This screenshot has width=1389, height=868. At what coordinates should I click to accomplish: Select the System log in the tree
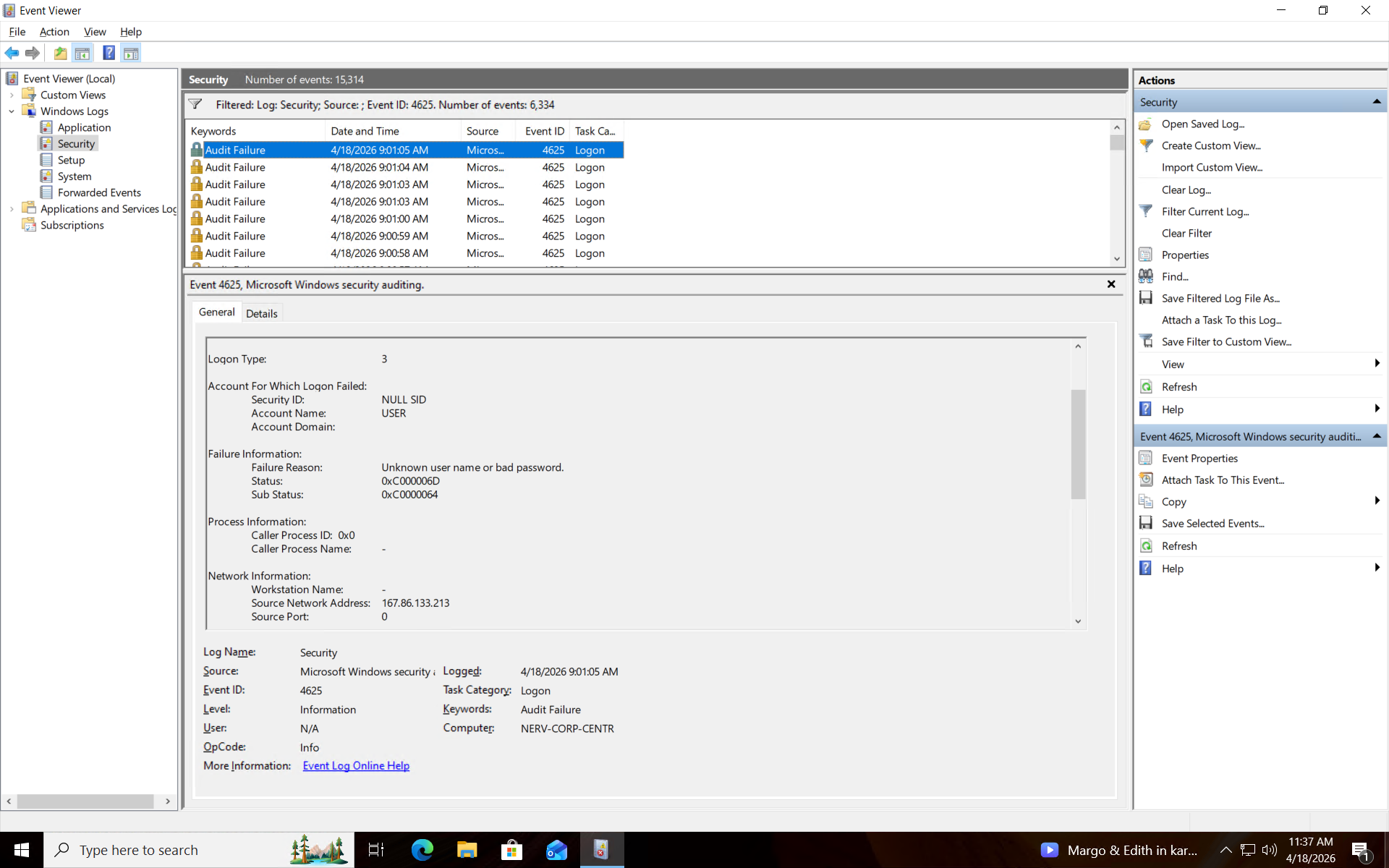75,176
